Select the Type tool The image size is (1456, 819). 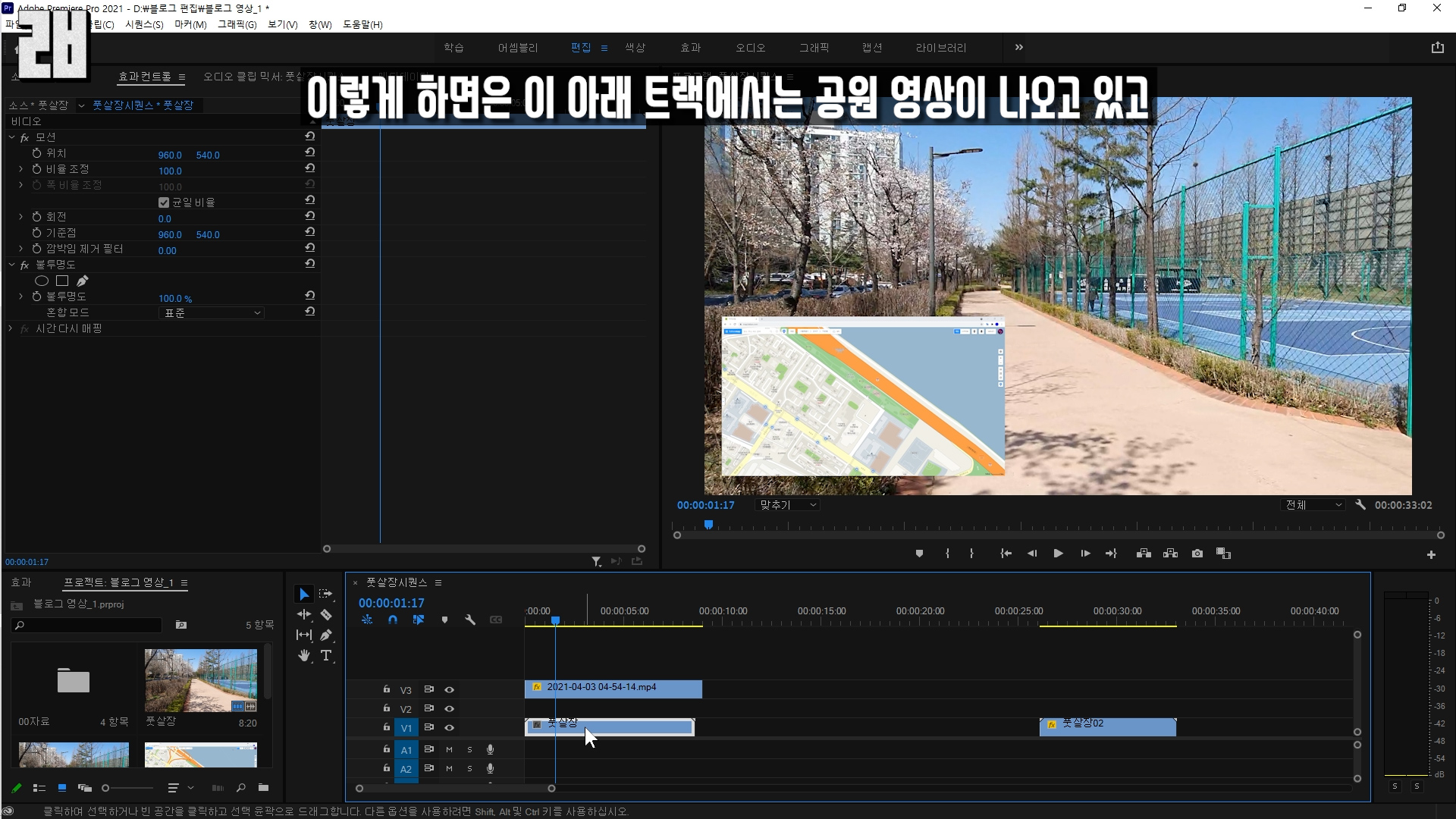(326, 655)
